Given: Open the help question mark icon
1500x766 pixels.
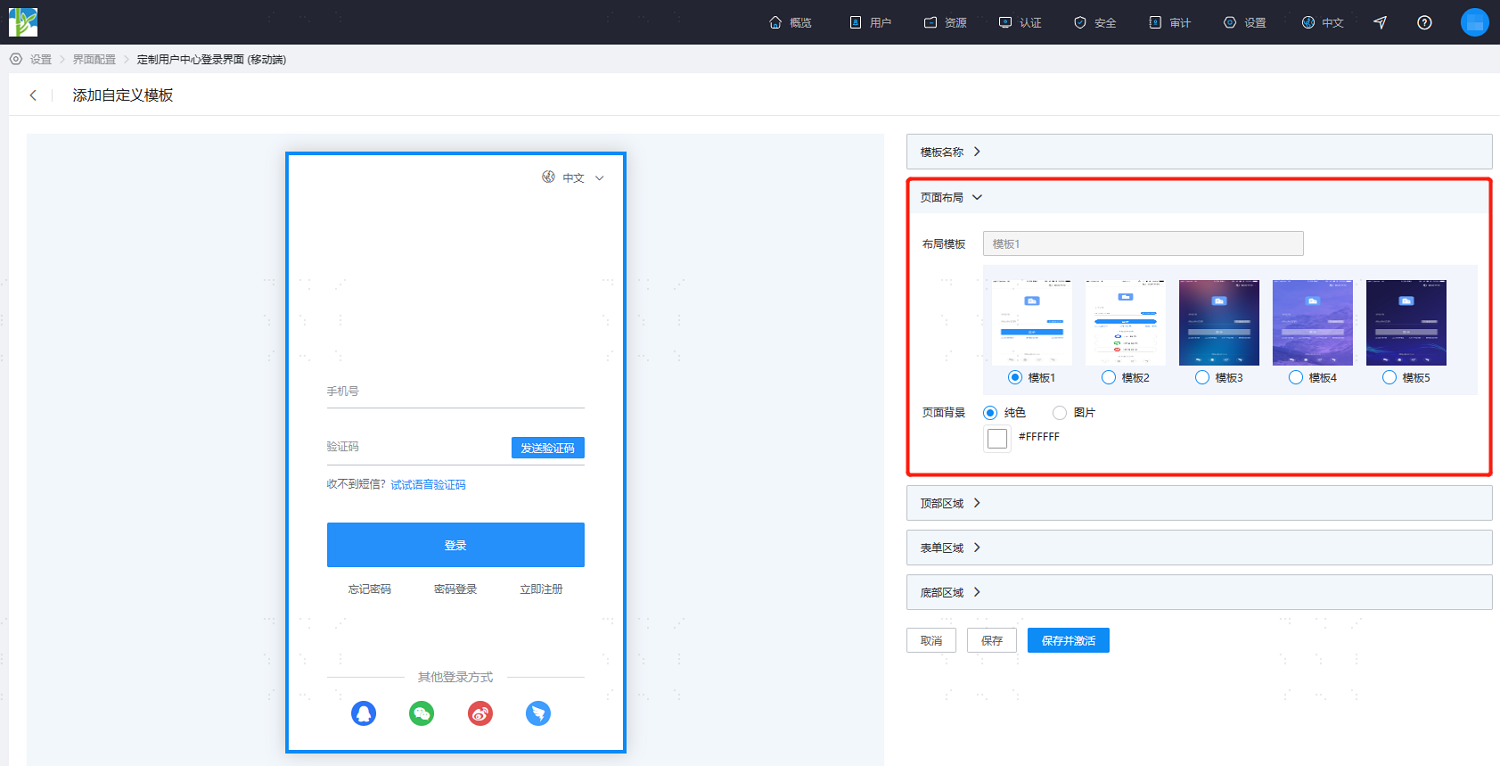Looking at the screenshot, I should (1425, 22).
